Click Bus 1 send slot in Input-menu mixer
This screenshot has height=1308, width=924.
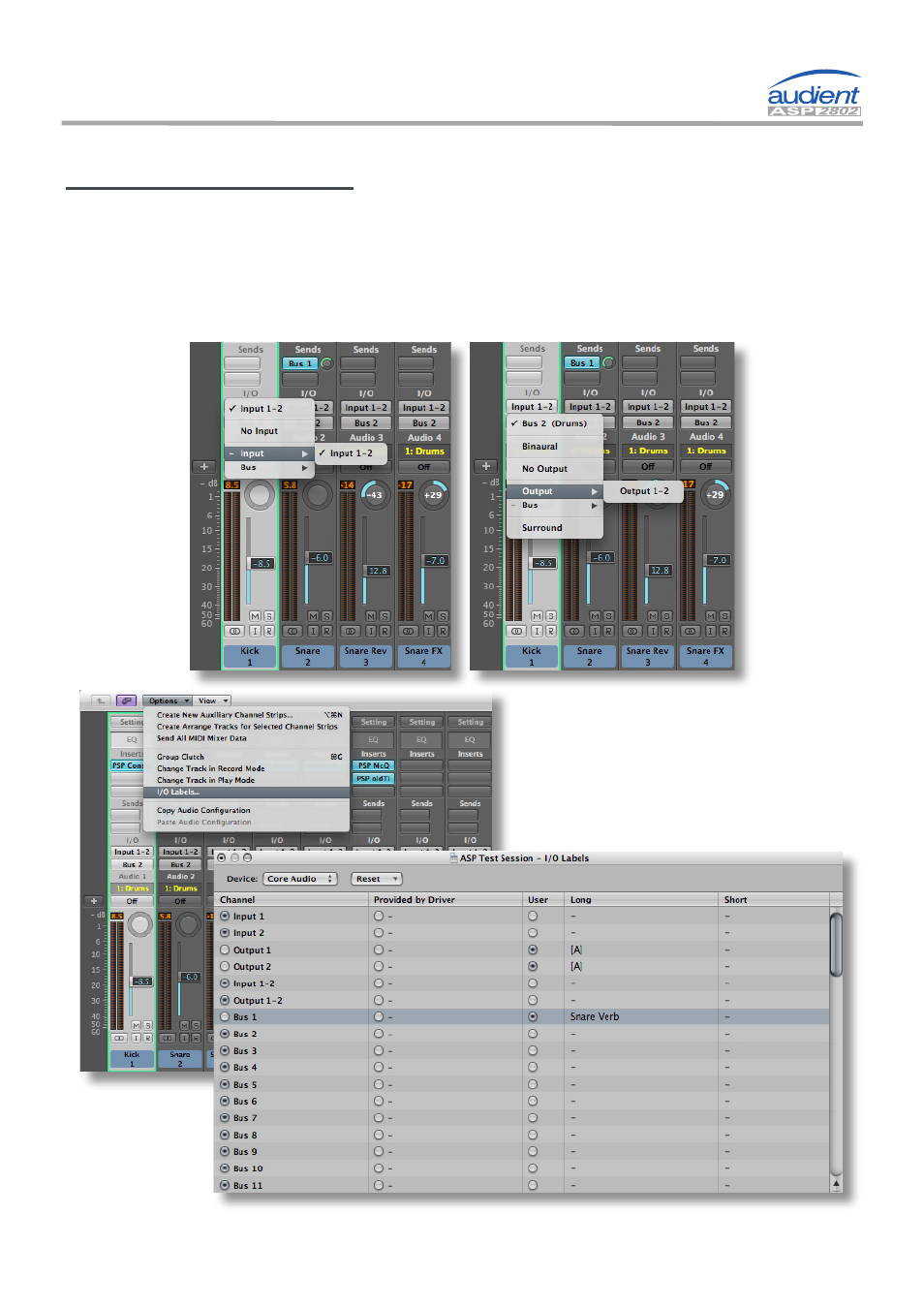click(x=299, y=363)
